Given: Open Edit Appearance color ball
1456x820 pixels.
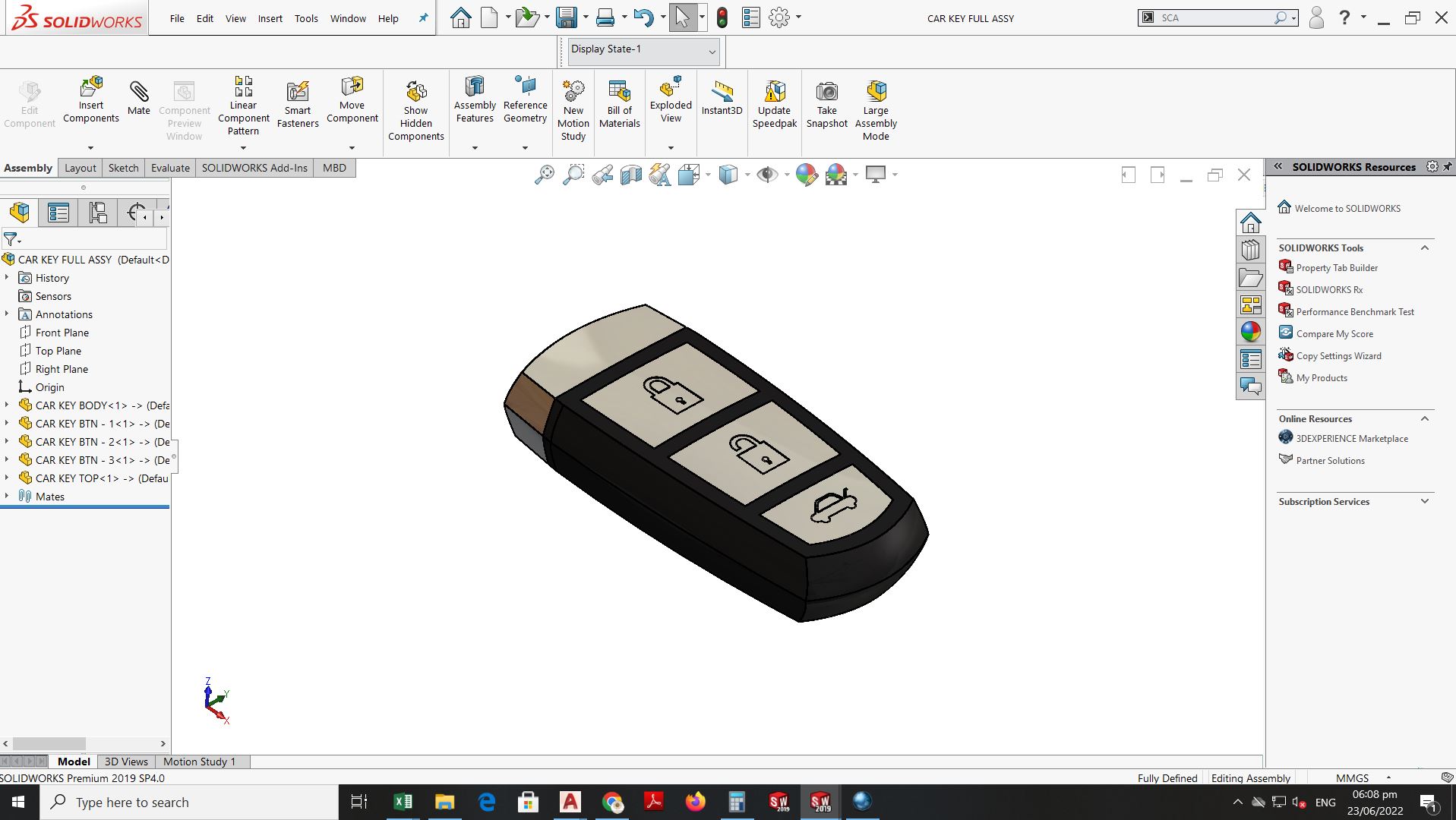Looking at the screenshot, I should (807, 175).
